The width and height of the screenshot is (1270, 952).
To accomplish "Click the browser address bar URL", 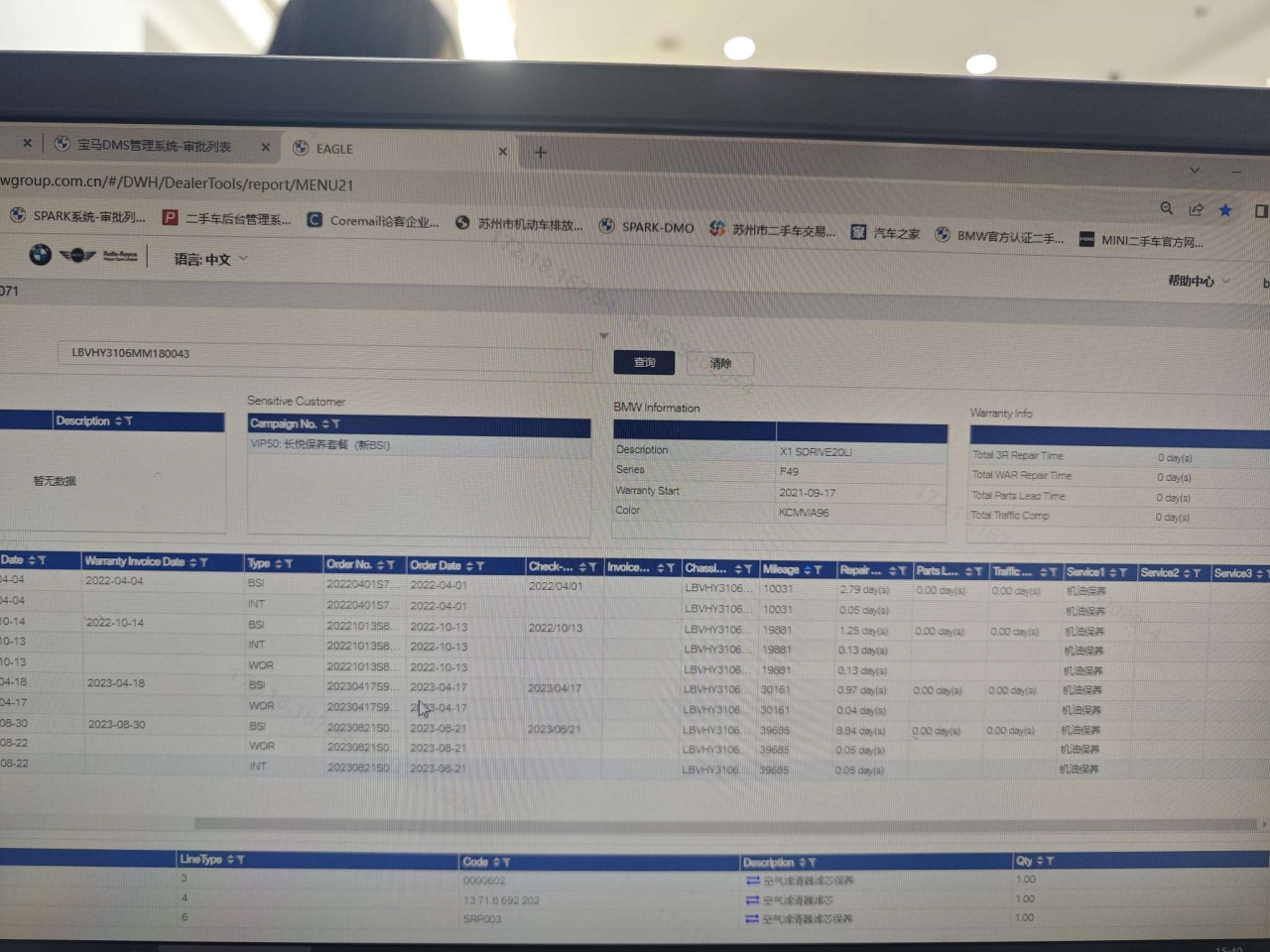I will click(x=177, y=182).
